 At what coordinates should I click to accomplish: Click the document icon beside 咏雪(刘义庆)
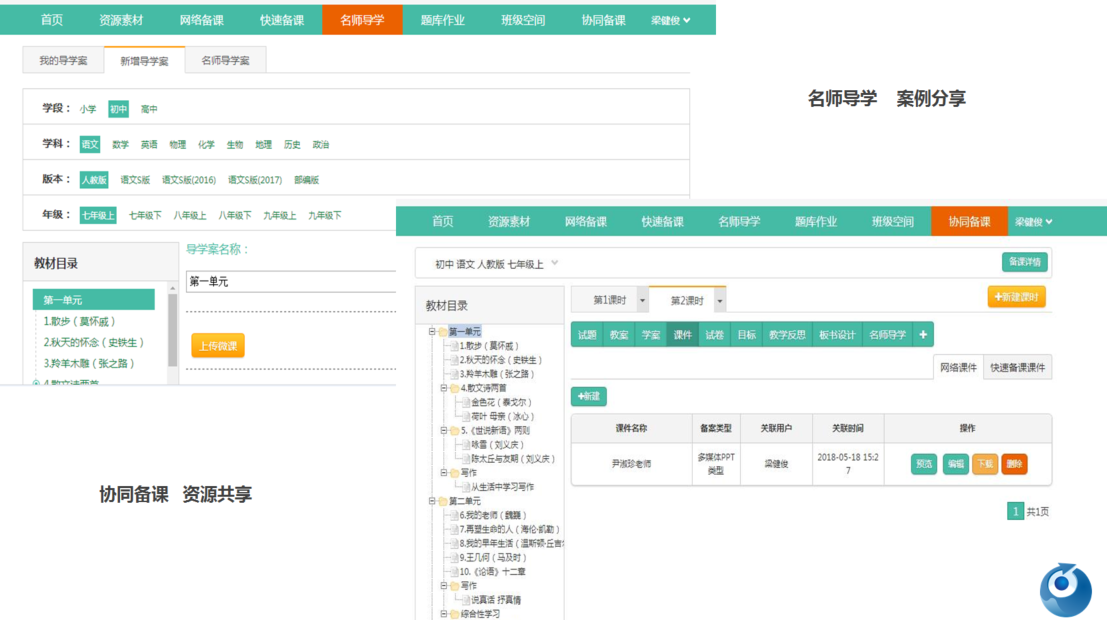(464, 445)
